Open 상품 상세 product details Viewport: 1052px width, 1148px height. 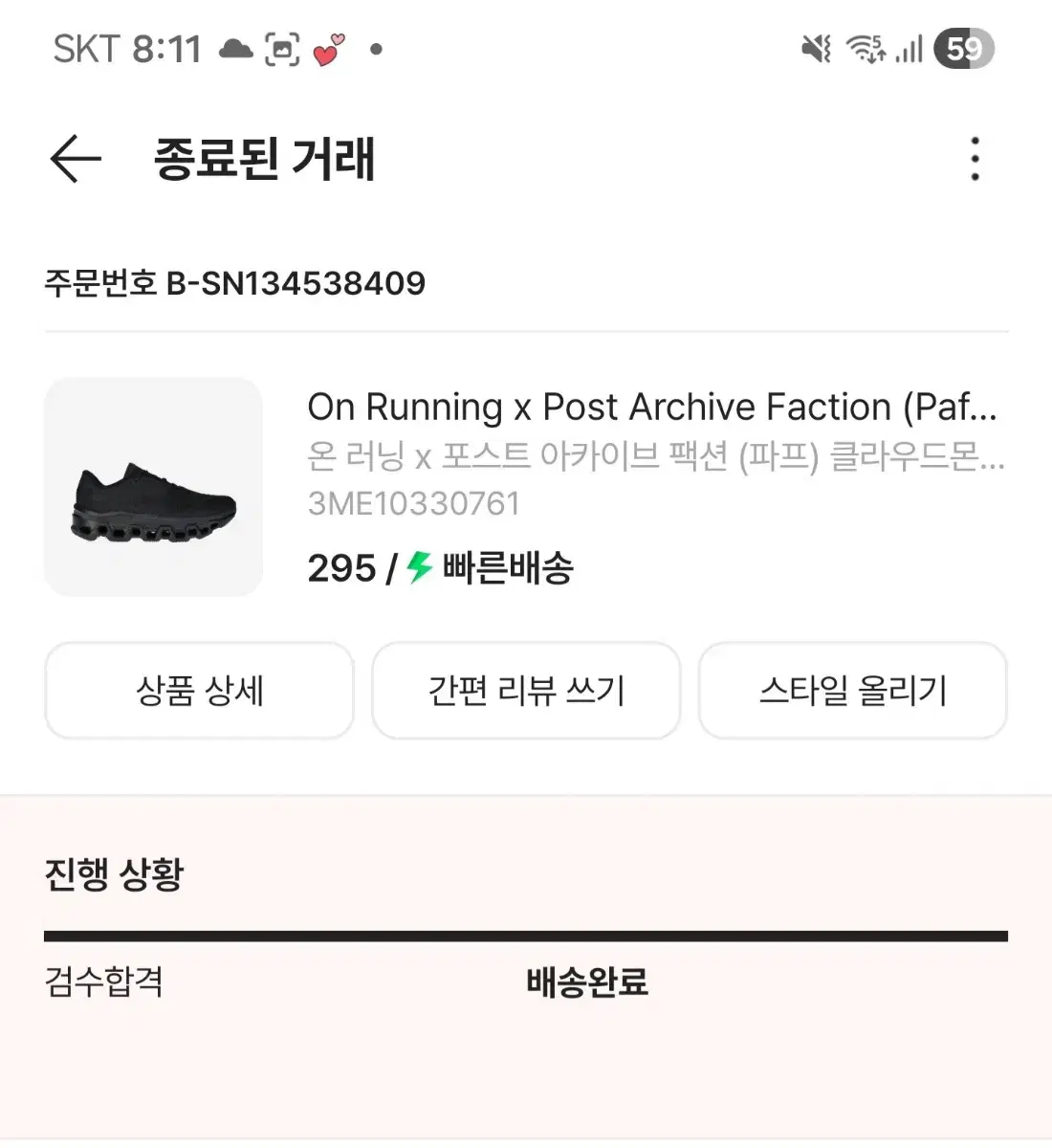coord(199,691)
